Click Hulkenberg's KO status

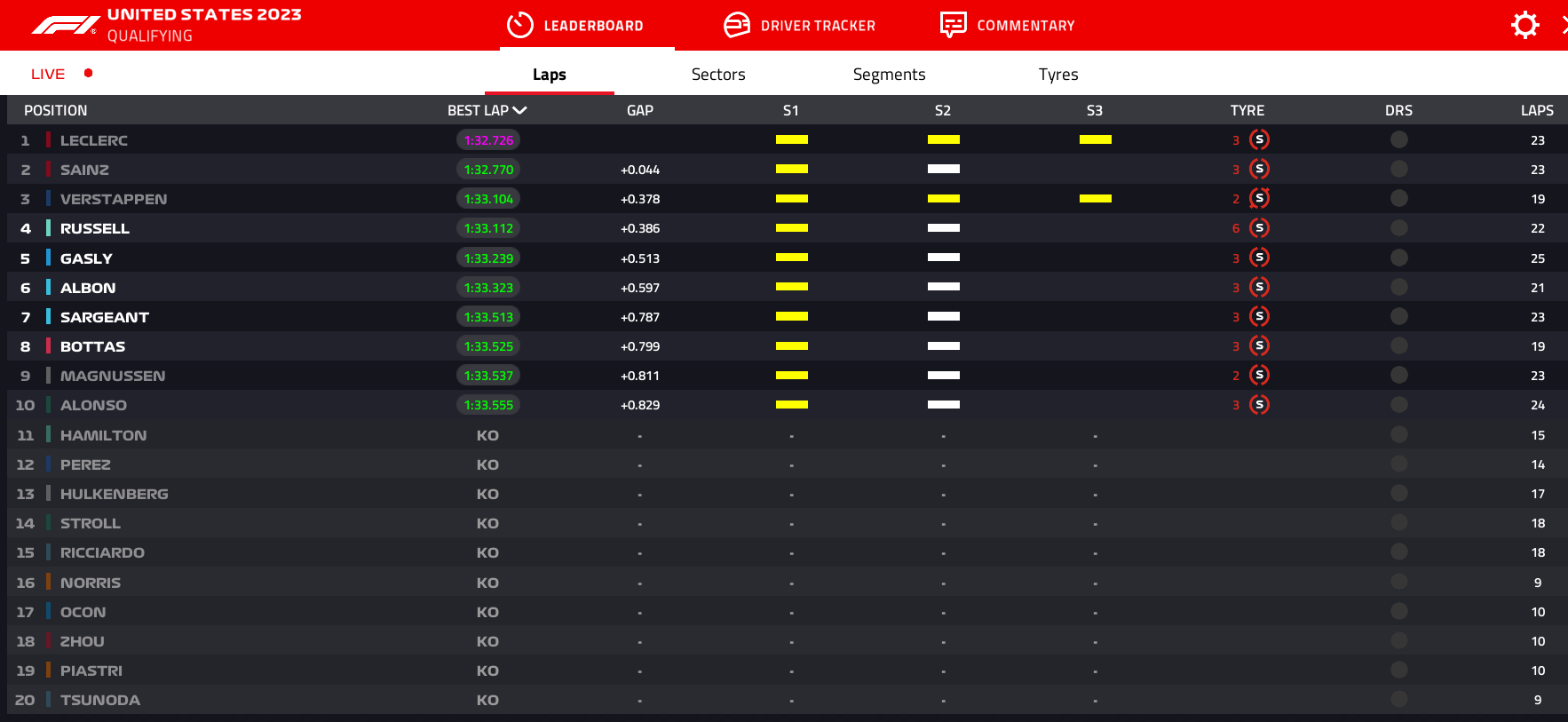pos(487,494)
